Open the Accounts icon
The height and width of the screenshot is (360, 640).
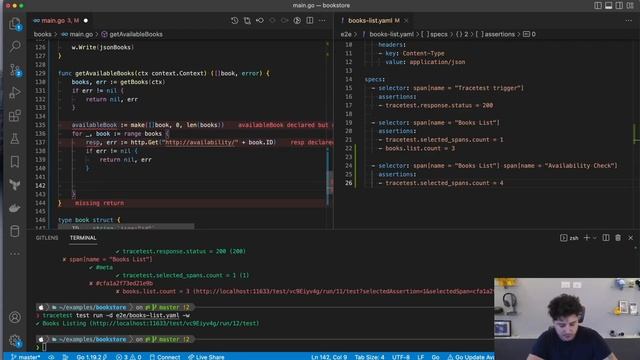(15, 317)
